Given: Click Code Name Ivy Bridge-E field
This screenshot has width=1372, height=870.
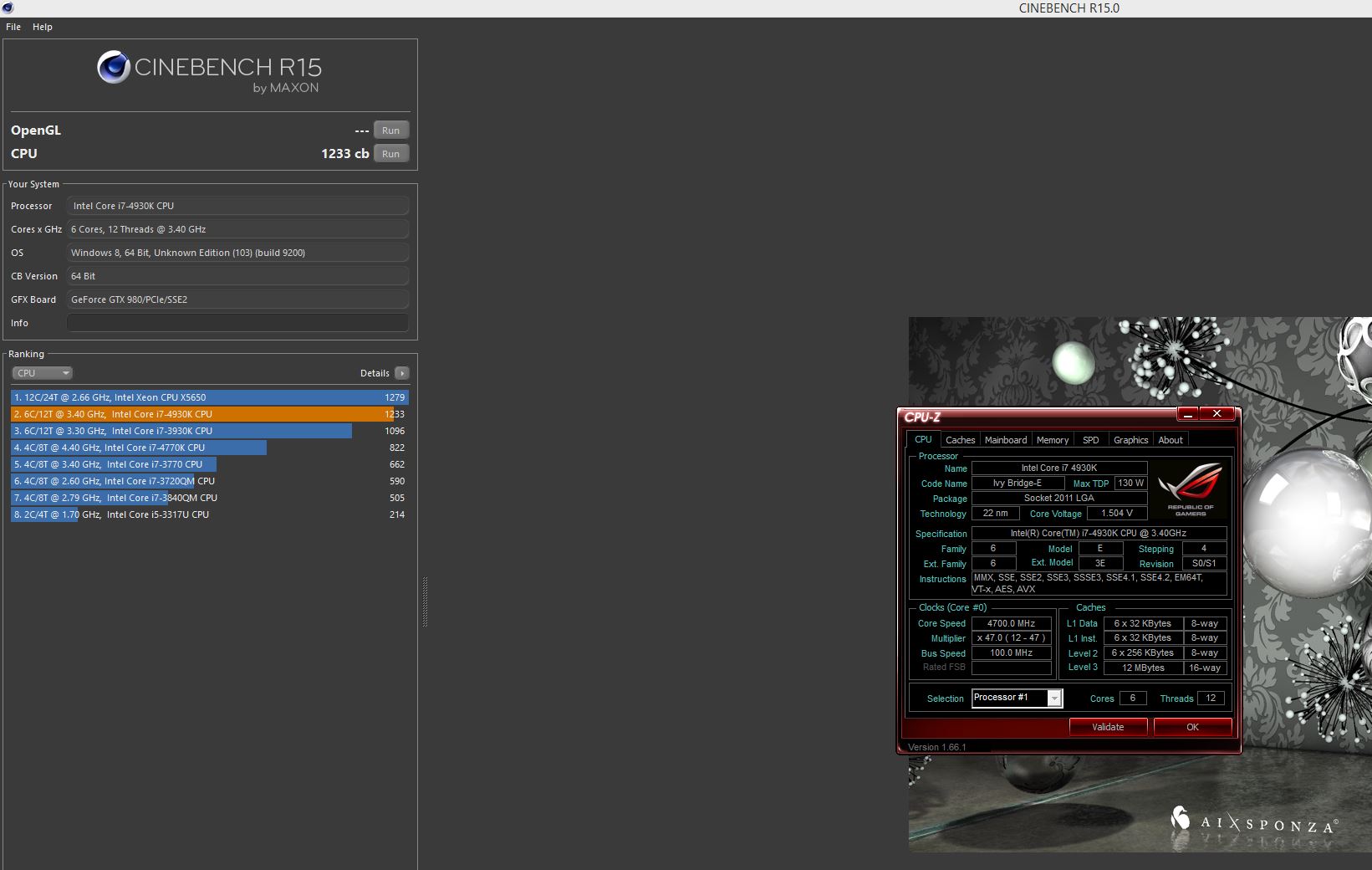Looking at the screenshot, I should (1017, 484).
